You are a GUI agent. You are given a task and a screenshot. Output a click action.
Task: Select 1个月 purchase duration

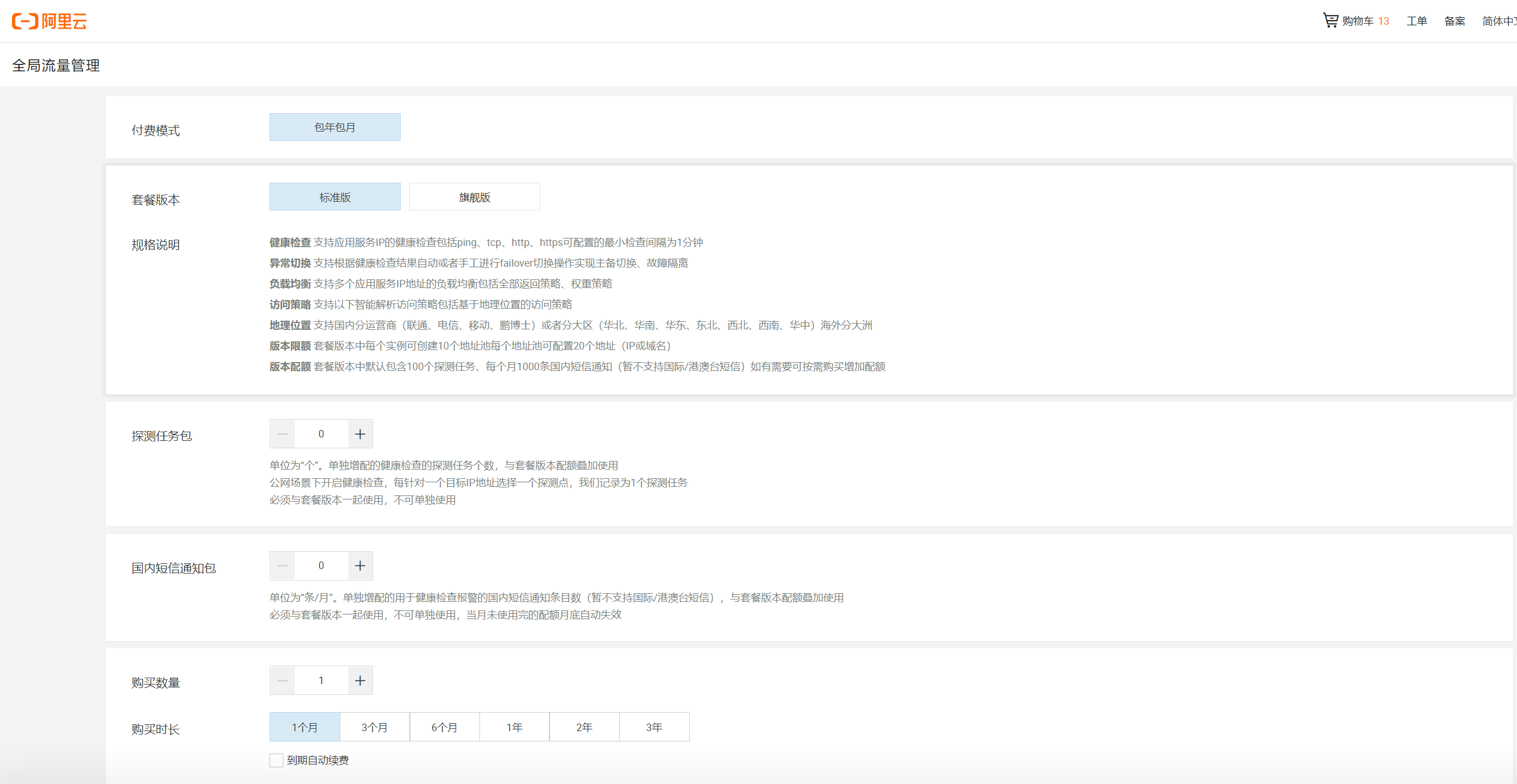click(x=305, y=727)
